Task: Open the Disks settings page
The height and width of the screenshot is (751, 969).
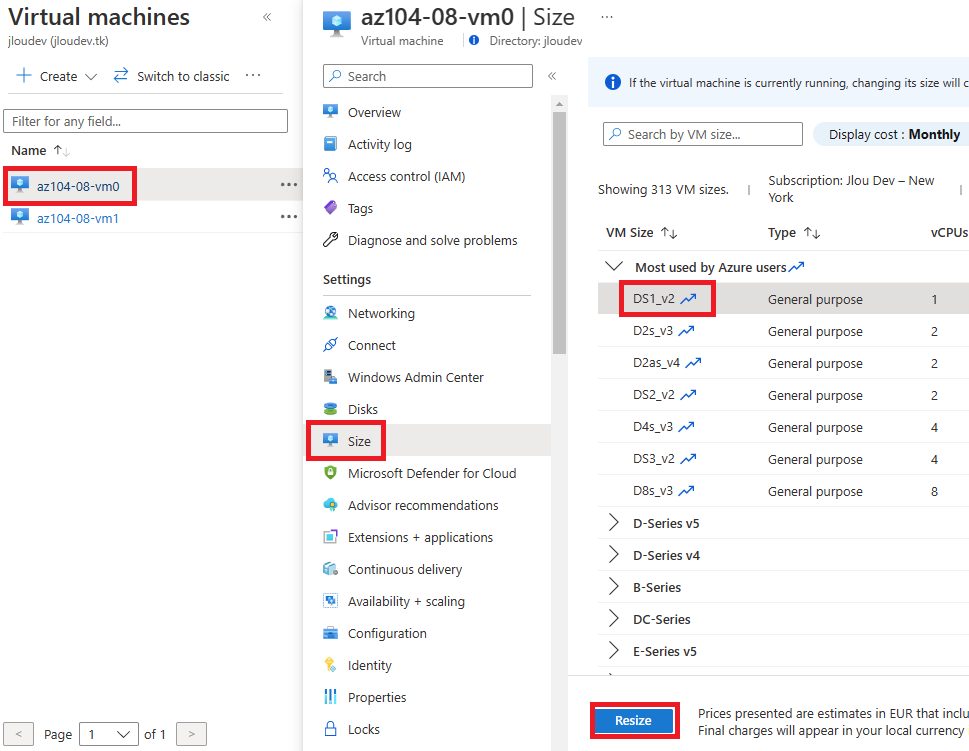Action: point(363,409)
